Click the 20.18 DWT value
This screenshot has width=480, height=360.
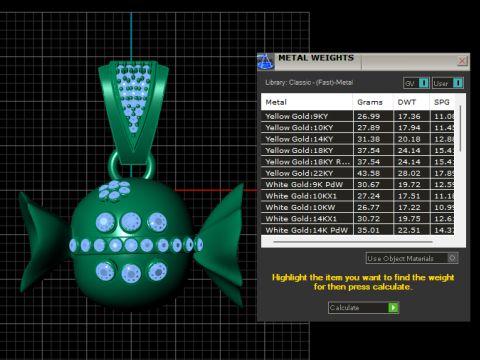pyautogui.click(x=409, y=139)
